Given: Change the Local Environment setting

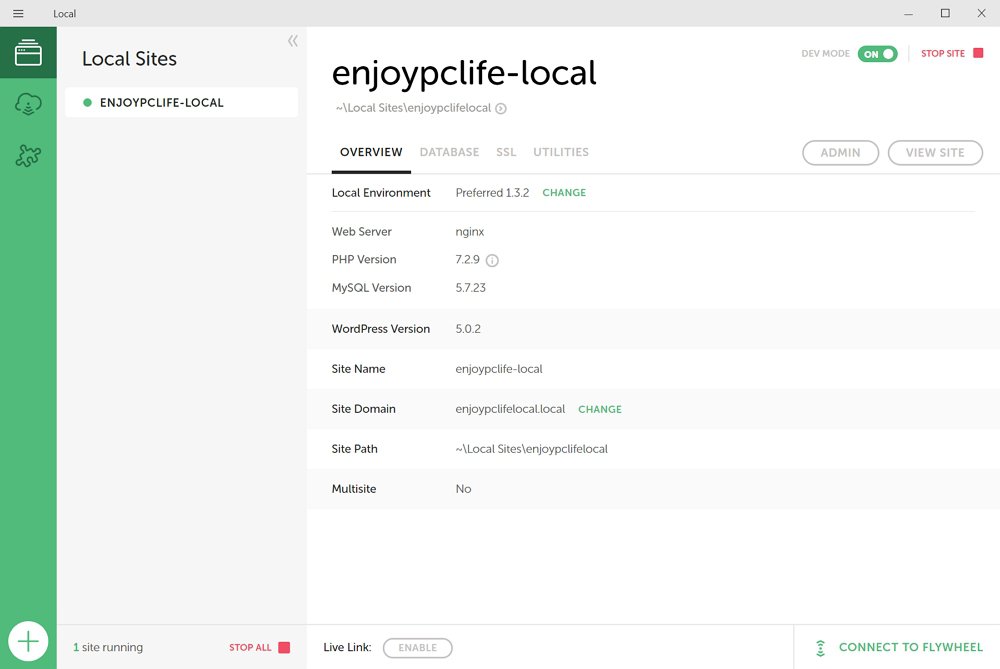Looking at the screenshot, I should [x=564, y=193].
